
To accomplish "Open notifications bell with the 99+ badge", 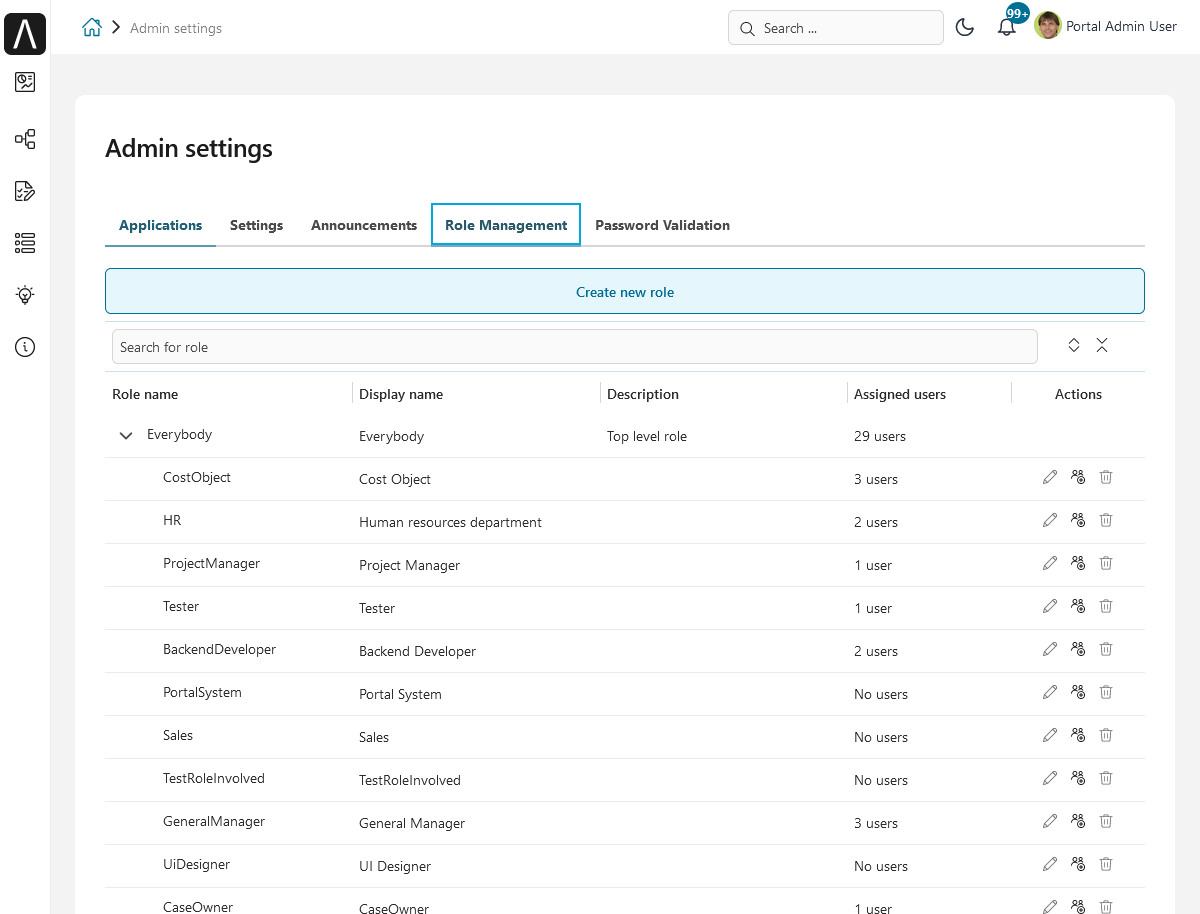I will [x=1007, y=27].
